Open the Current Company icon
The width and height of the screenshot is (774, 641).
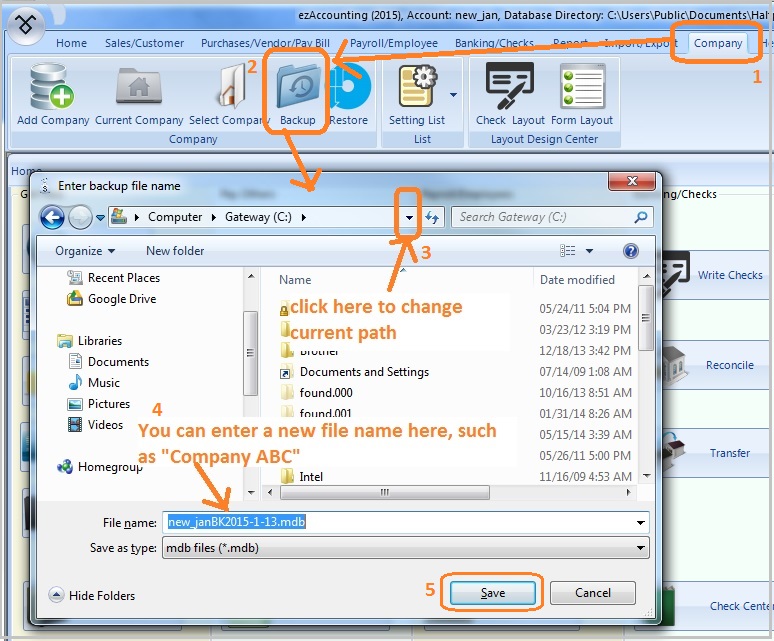tap(139, 89)
